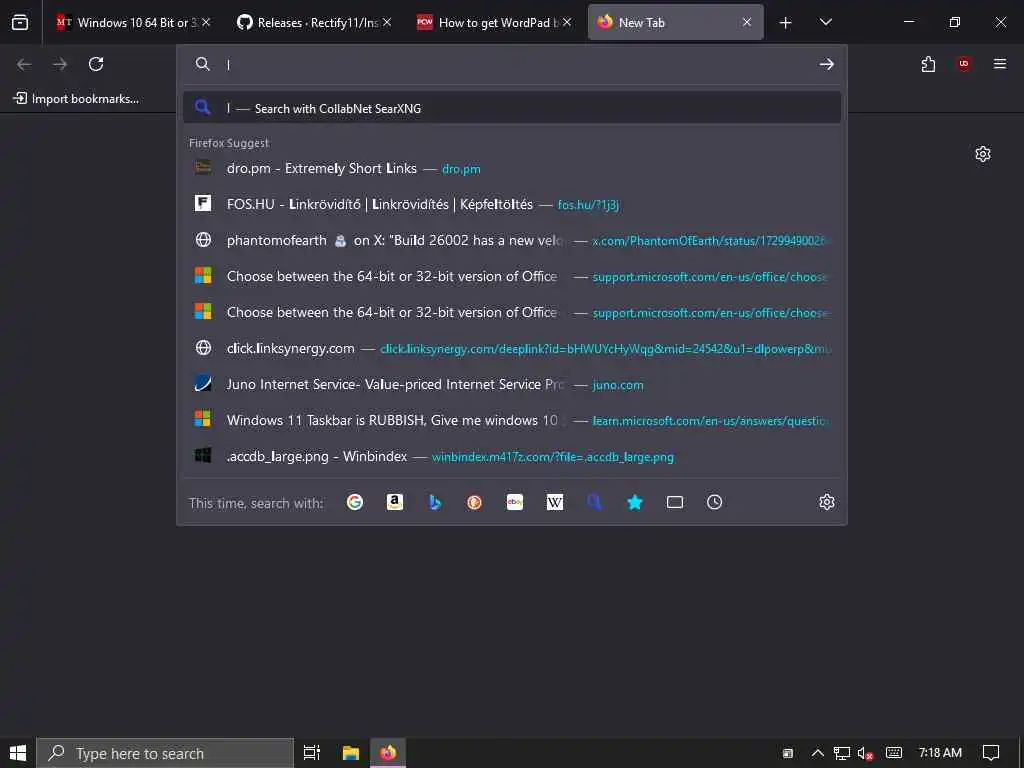Go forward using the forward arrow
This screenshot has height=768, width=1024.
pos(60,64)
